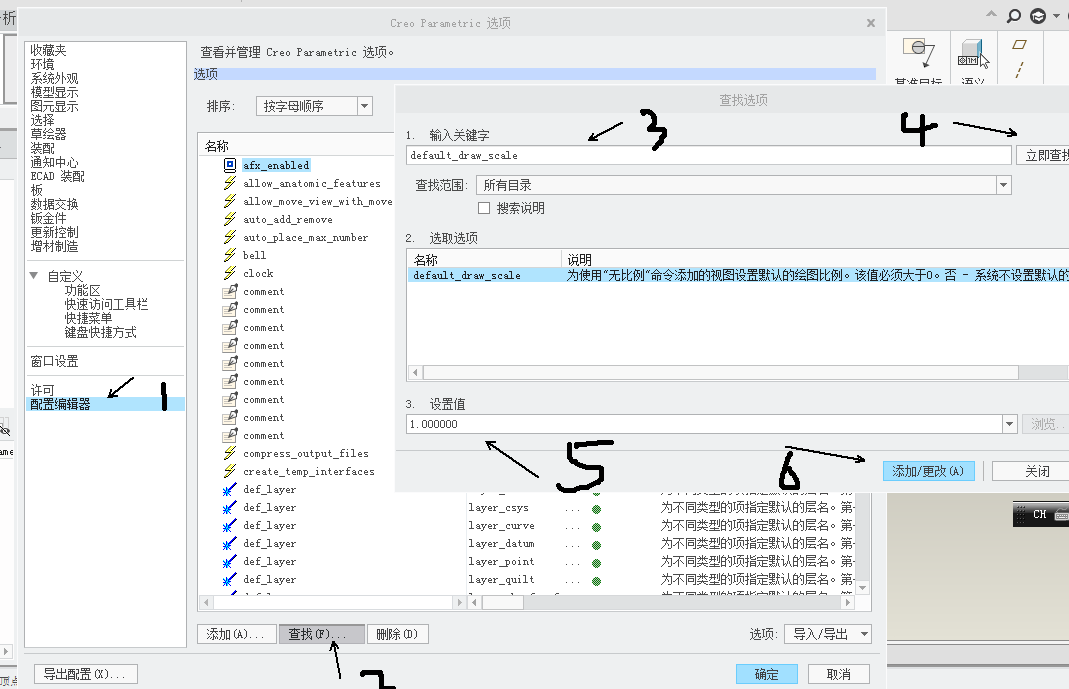The image size is (1069, 689).
Task: Click the 添加(A)... button
Action: pos(237,634)
